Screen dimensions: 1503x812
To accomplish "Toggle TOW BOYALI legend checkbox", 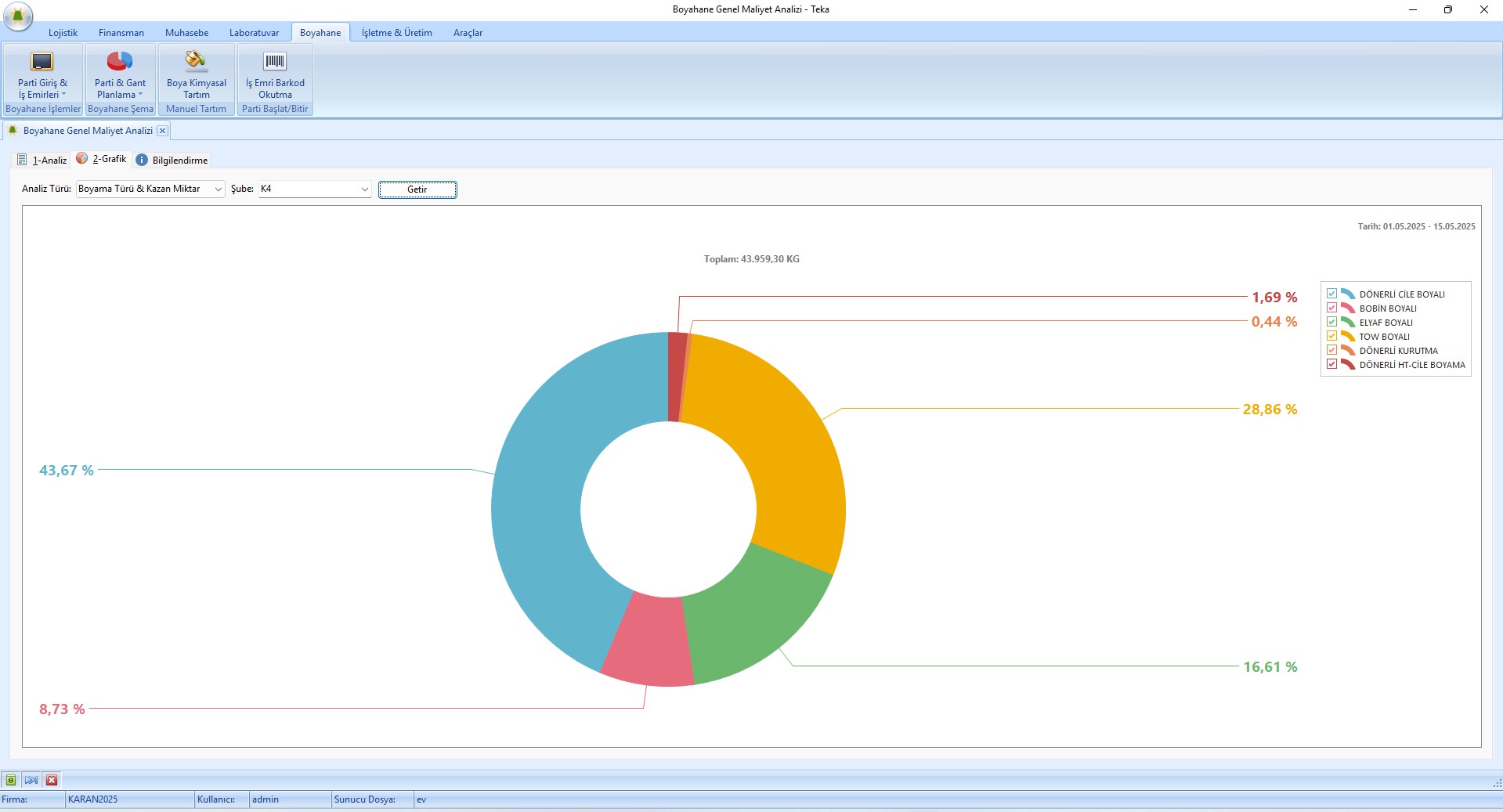I will [x=1331, y=336].
